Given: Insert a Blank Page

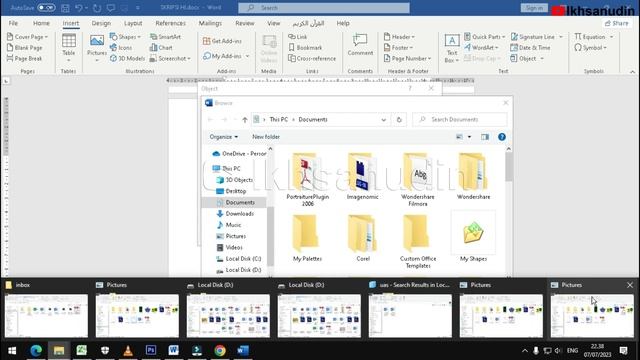Looking at the screenshot, I should [x=24, y=48].
